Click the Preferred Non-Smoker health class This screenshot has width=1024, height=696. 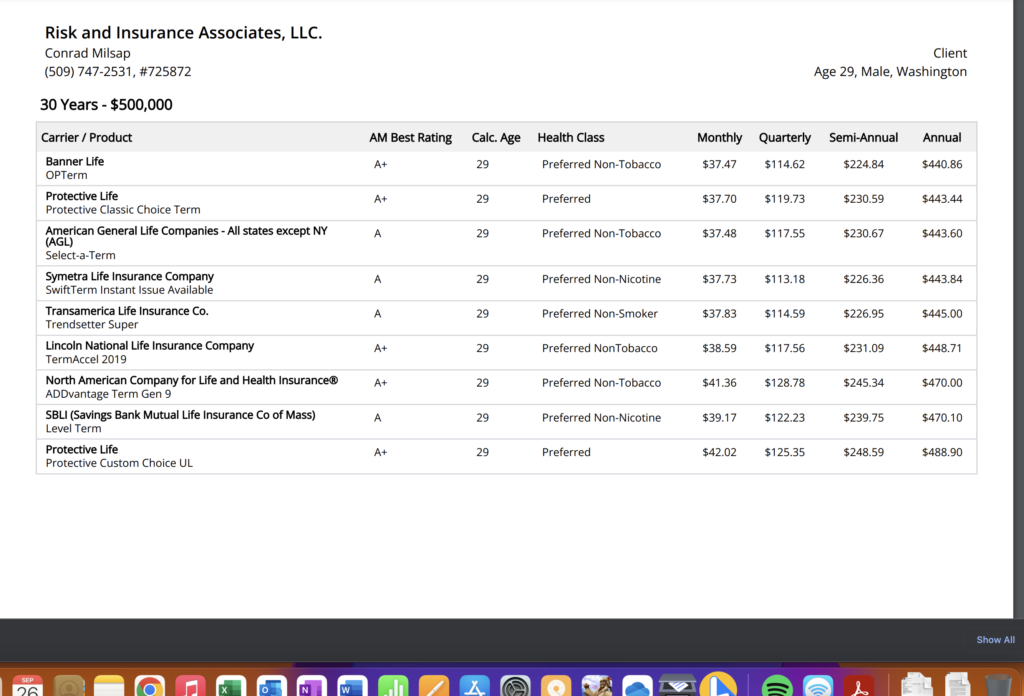tap(600, 314)
